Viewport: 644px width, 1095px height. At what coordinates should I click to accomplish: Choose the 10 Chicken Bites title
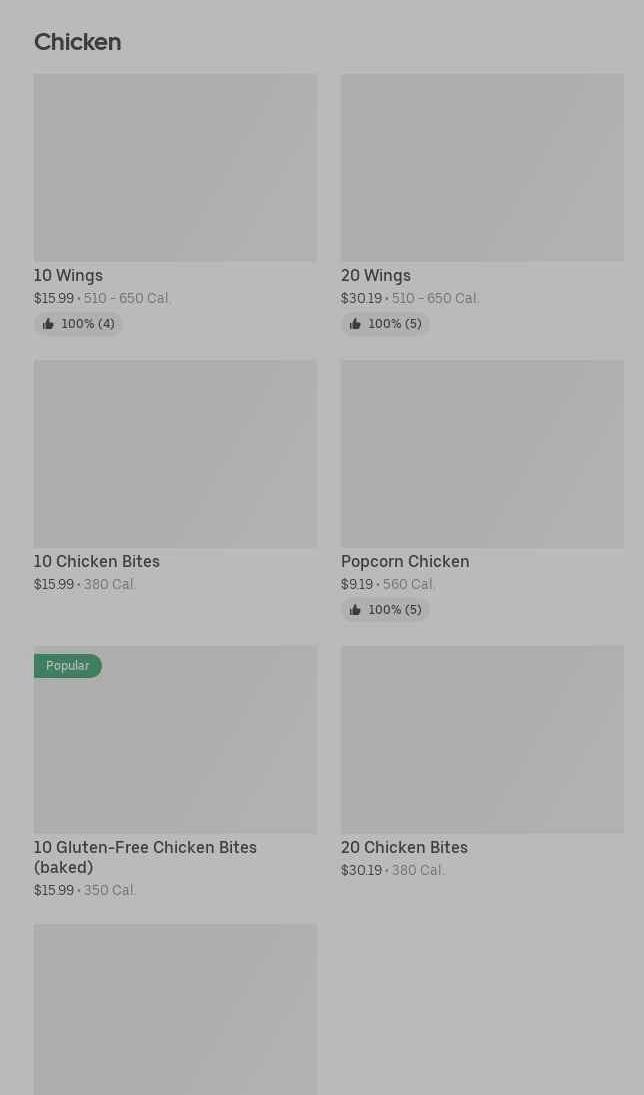tap(97, 562)
